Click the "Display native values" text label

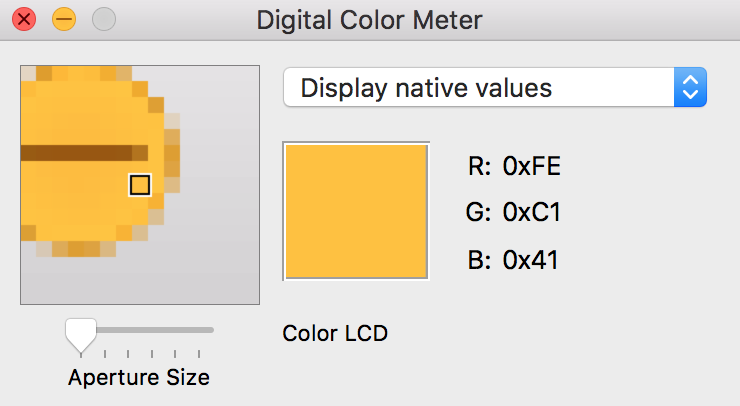[x=426, y=87]
